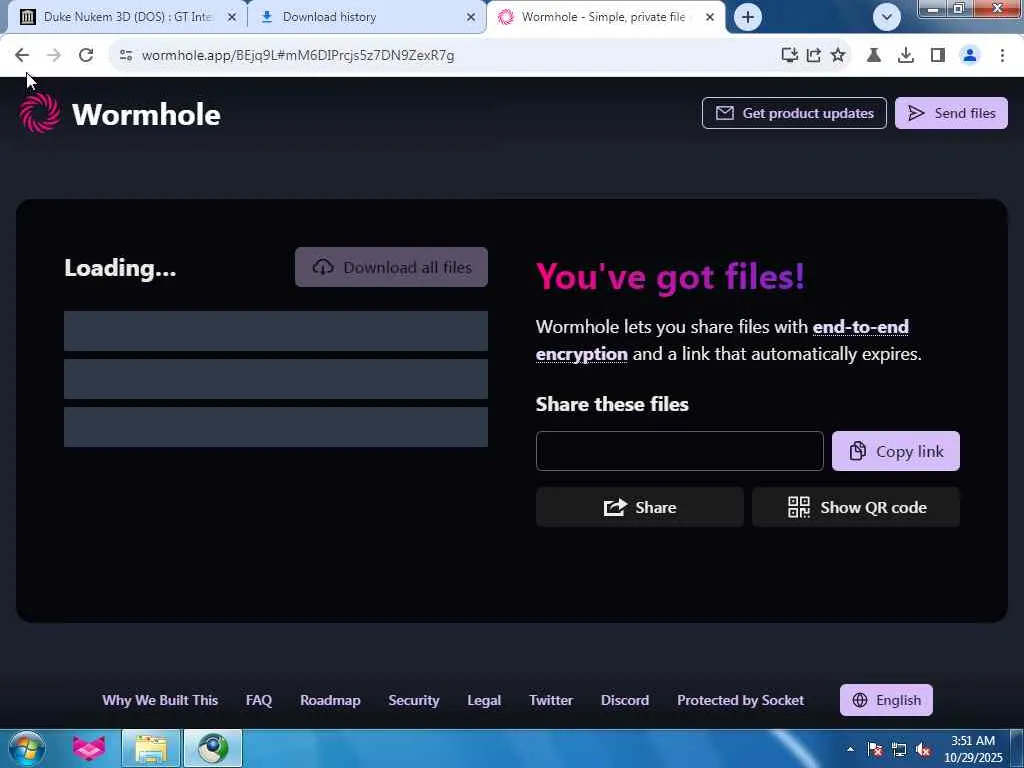1024x768 pixels.
Task: Click the Send files button
Action: (951, 113)
